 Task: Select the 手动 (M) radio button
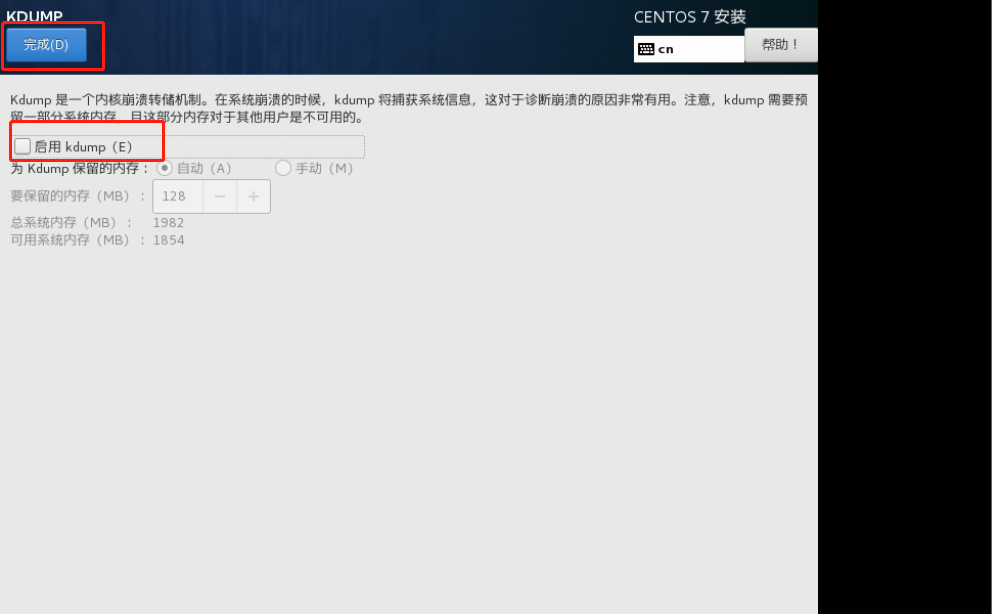pos(283,168)
